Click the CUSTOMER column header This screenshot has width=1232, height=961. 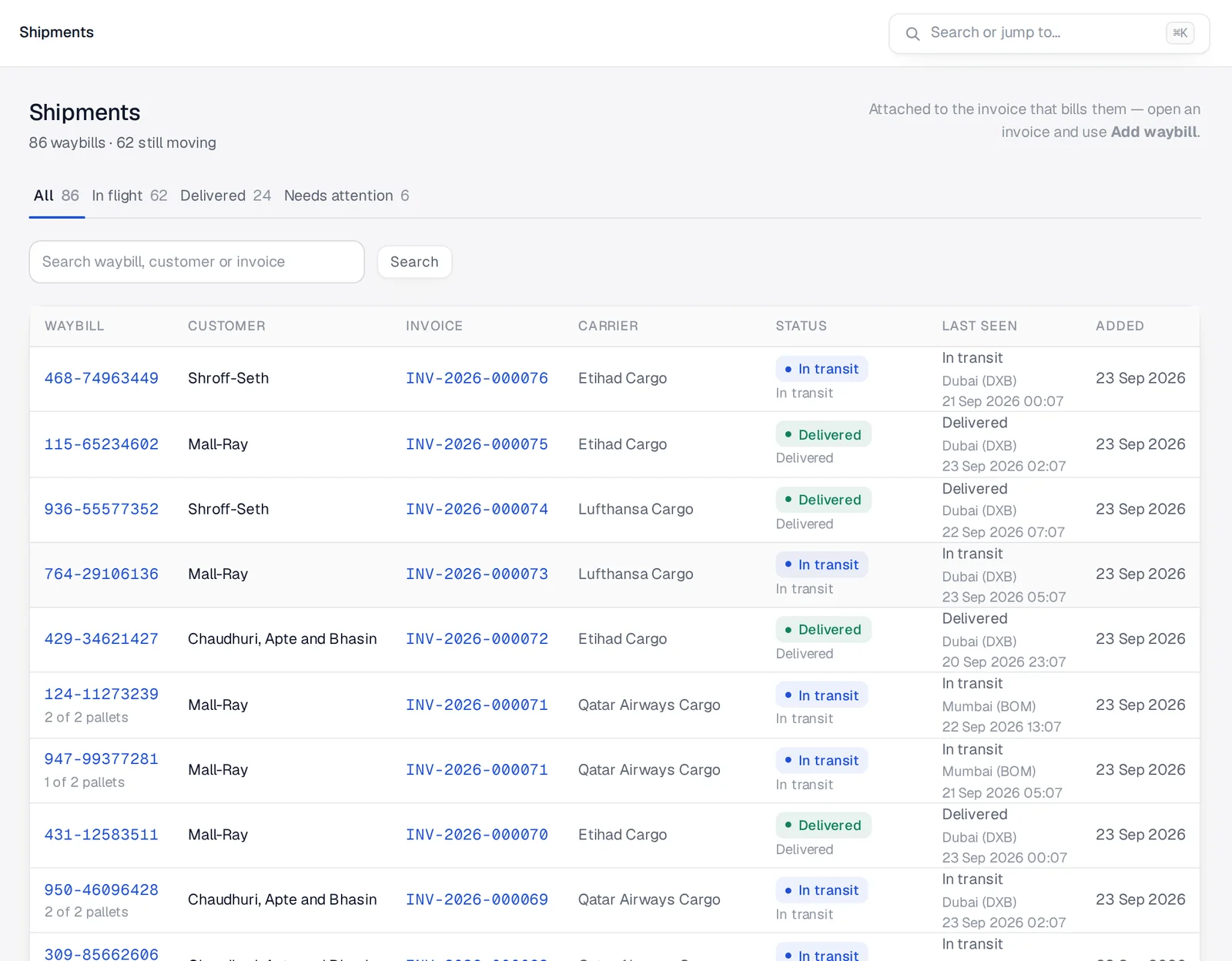(226, 326)
